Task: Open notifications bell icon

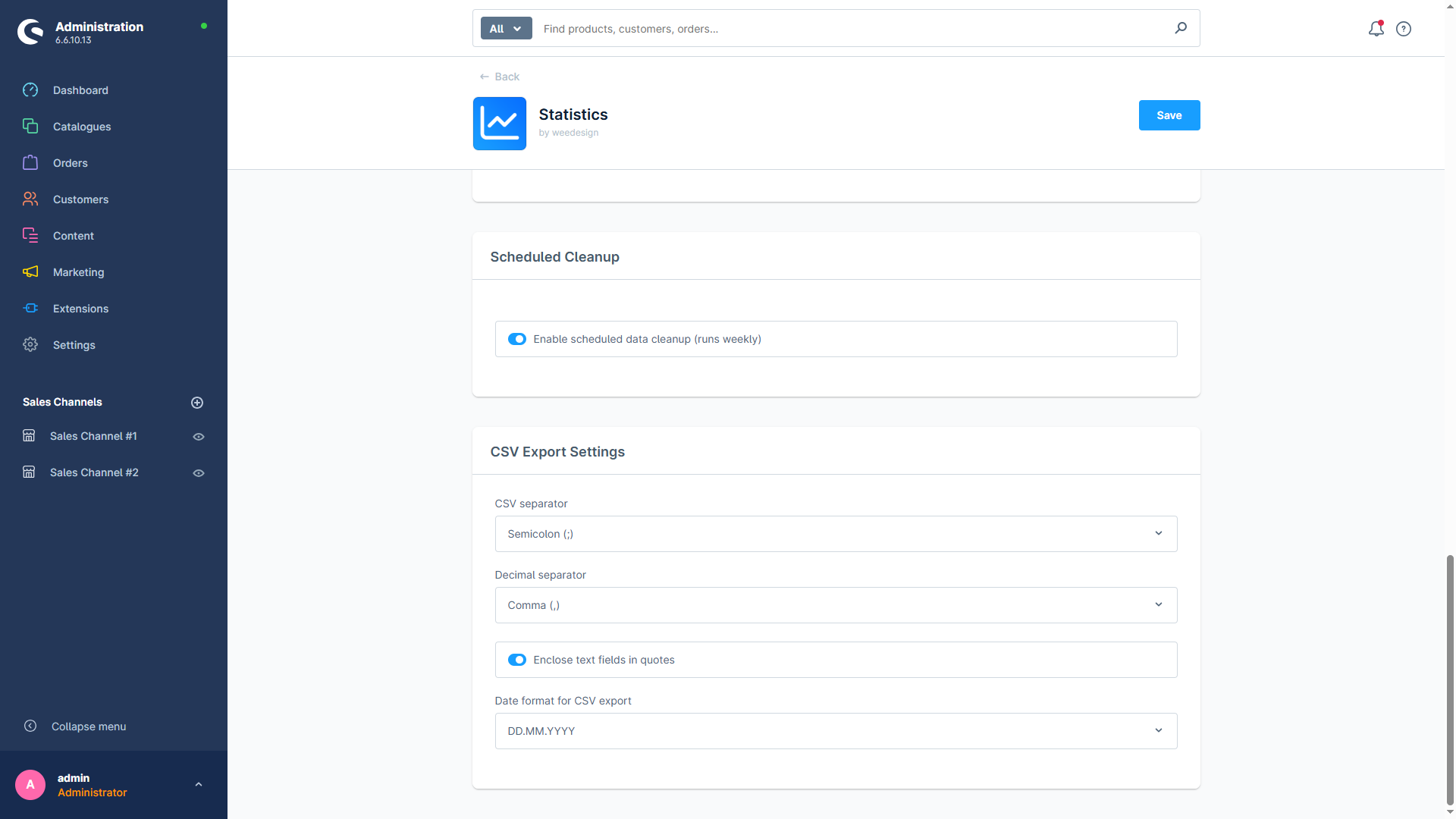Action: pos(1376,29)
